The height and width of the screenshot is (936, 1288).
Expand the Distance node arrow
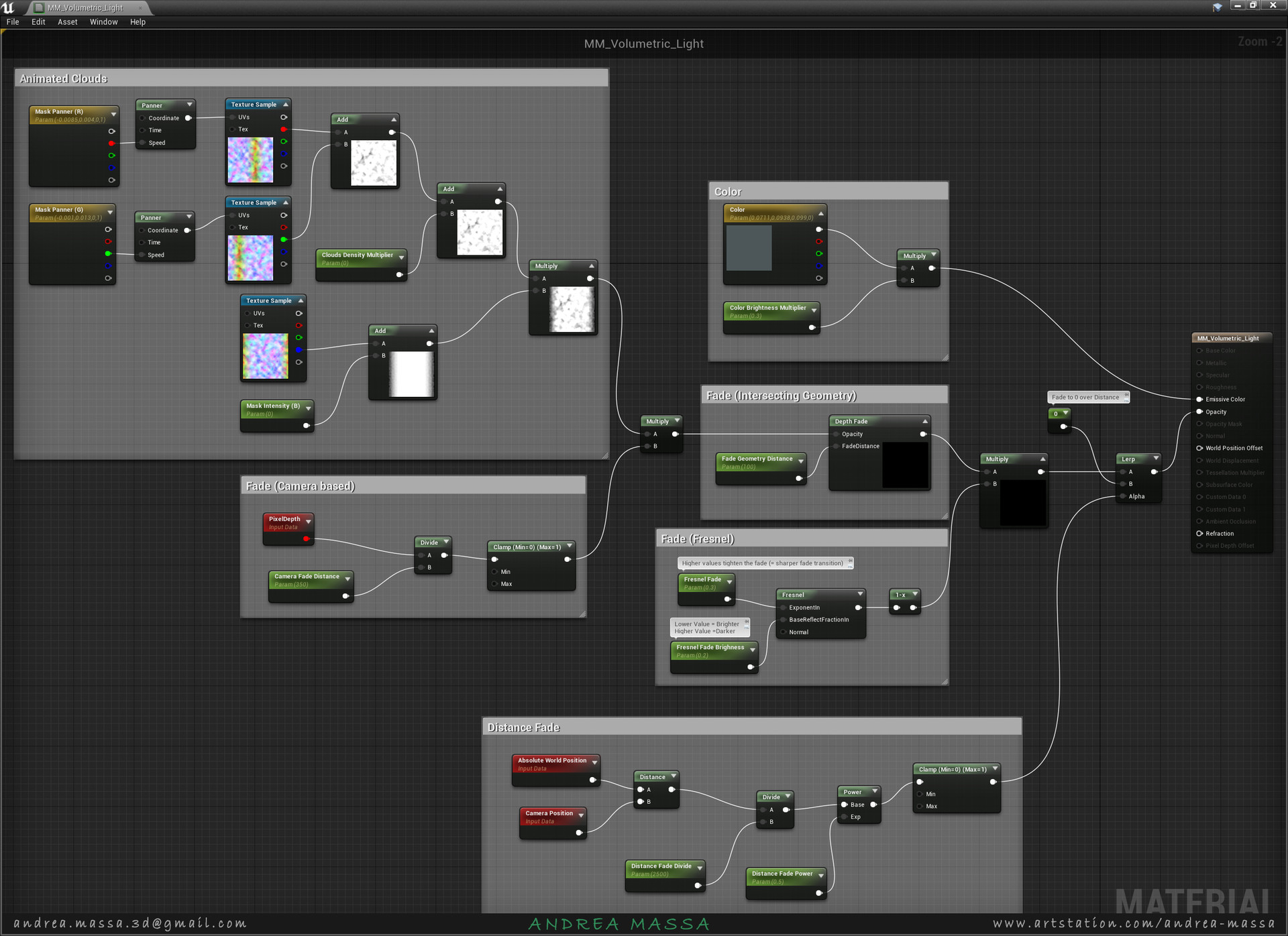tap(673, 776)
